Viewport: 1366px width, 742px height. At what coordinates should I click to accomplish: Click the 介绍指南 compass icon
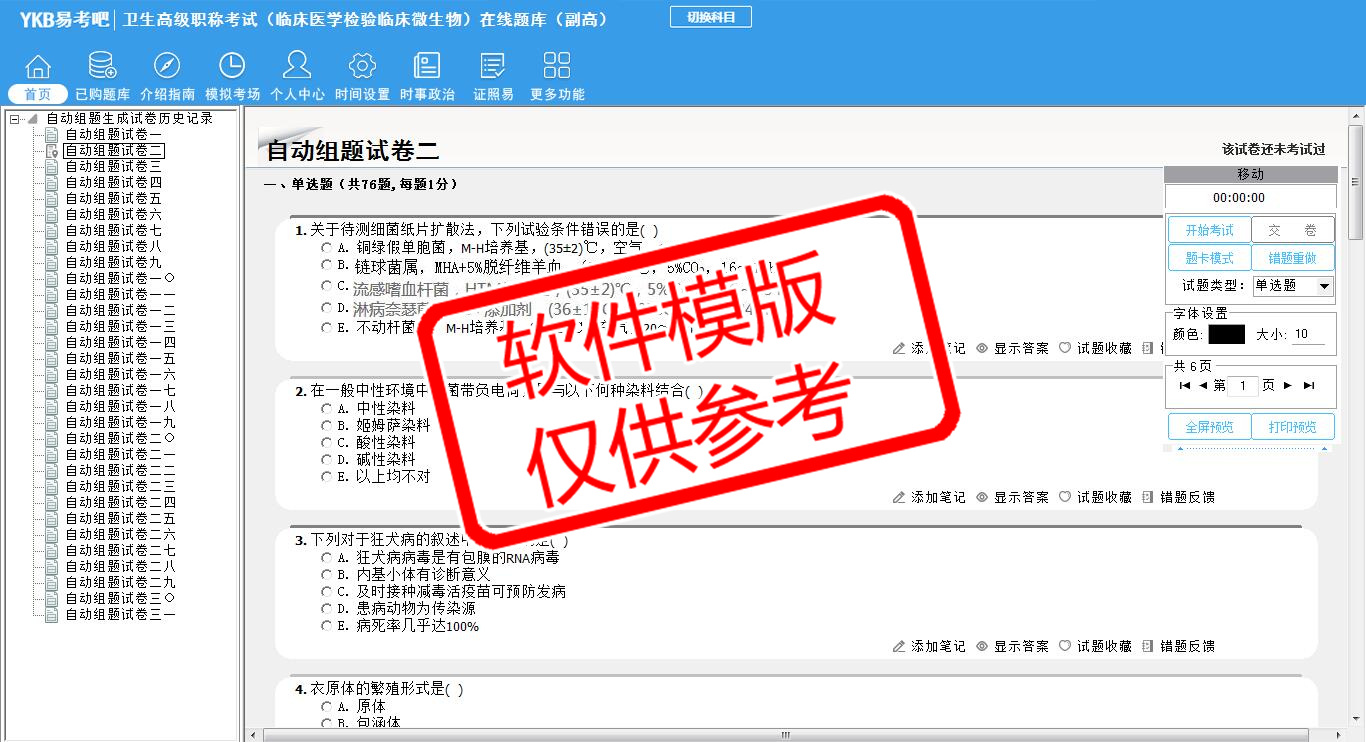(x=167, y=67)
